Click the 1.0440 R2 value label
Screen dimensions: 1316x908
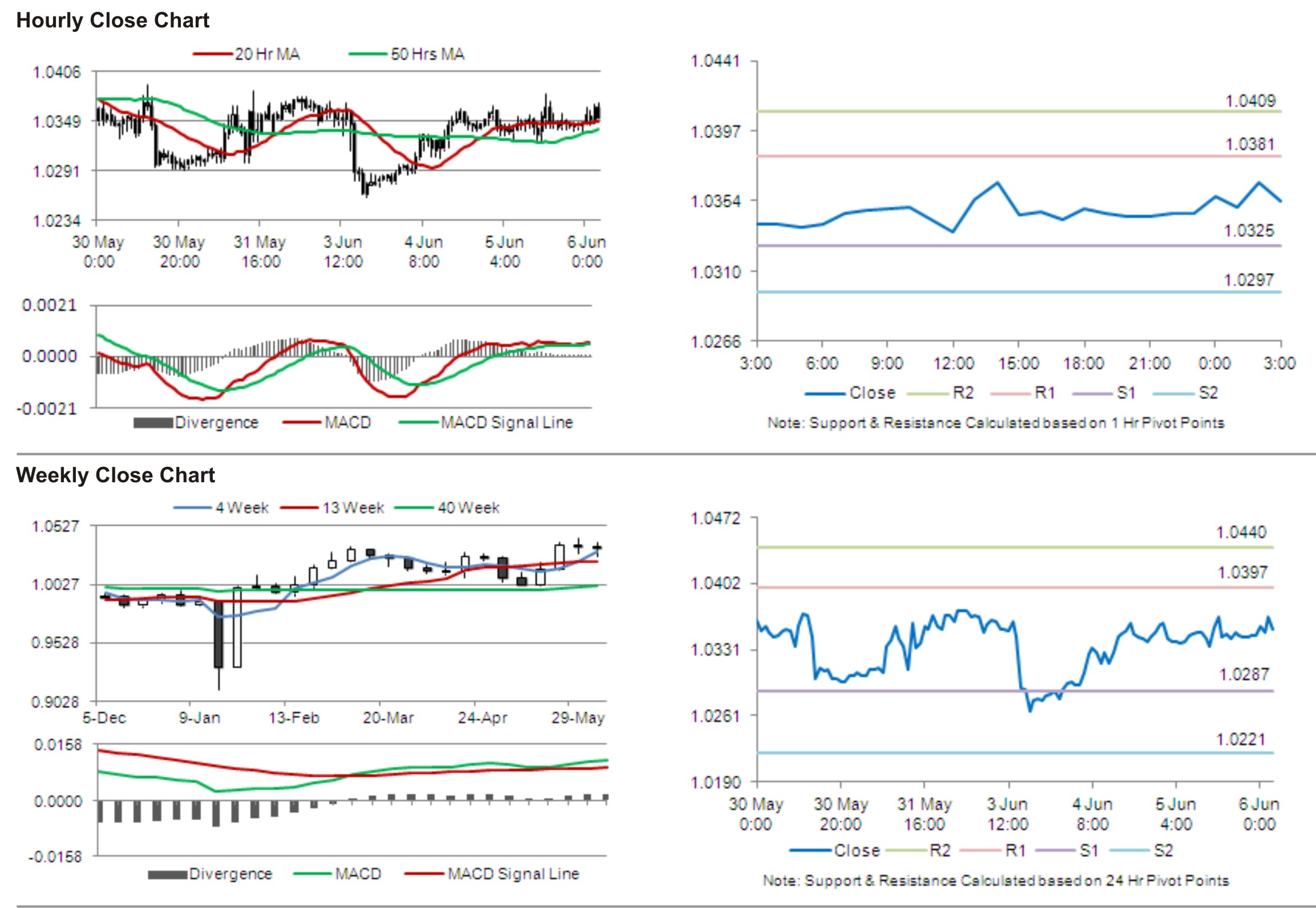pyautogui.click(x=1241, y=532)
